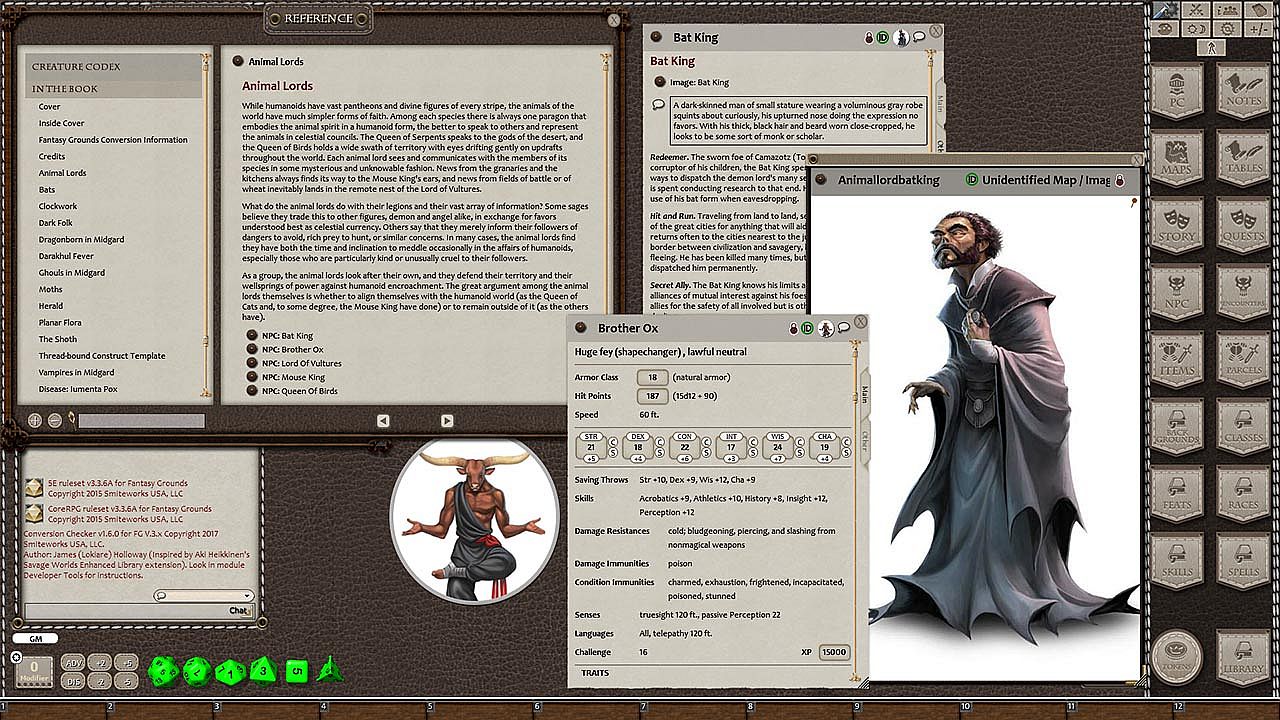Select Dark Folk in the reference list
Viewport: 1280px width, 720px height.
[56, 223]
